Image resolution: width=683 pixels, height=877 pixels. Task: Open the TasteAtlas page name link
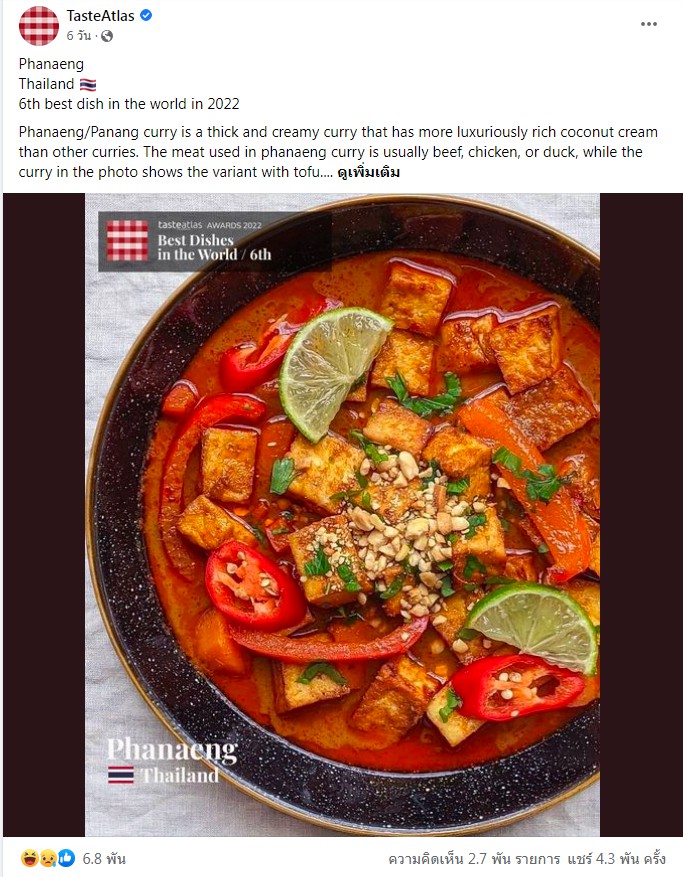tap(101, 16)
